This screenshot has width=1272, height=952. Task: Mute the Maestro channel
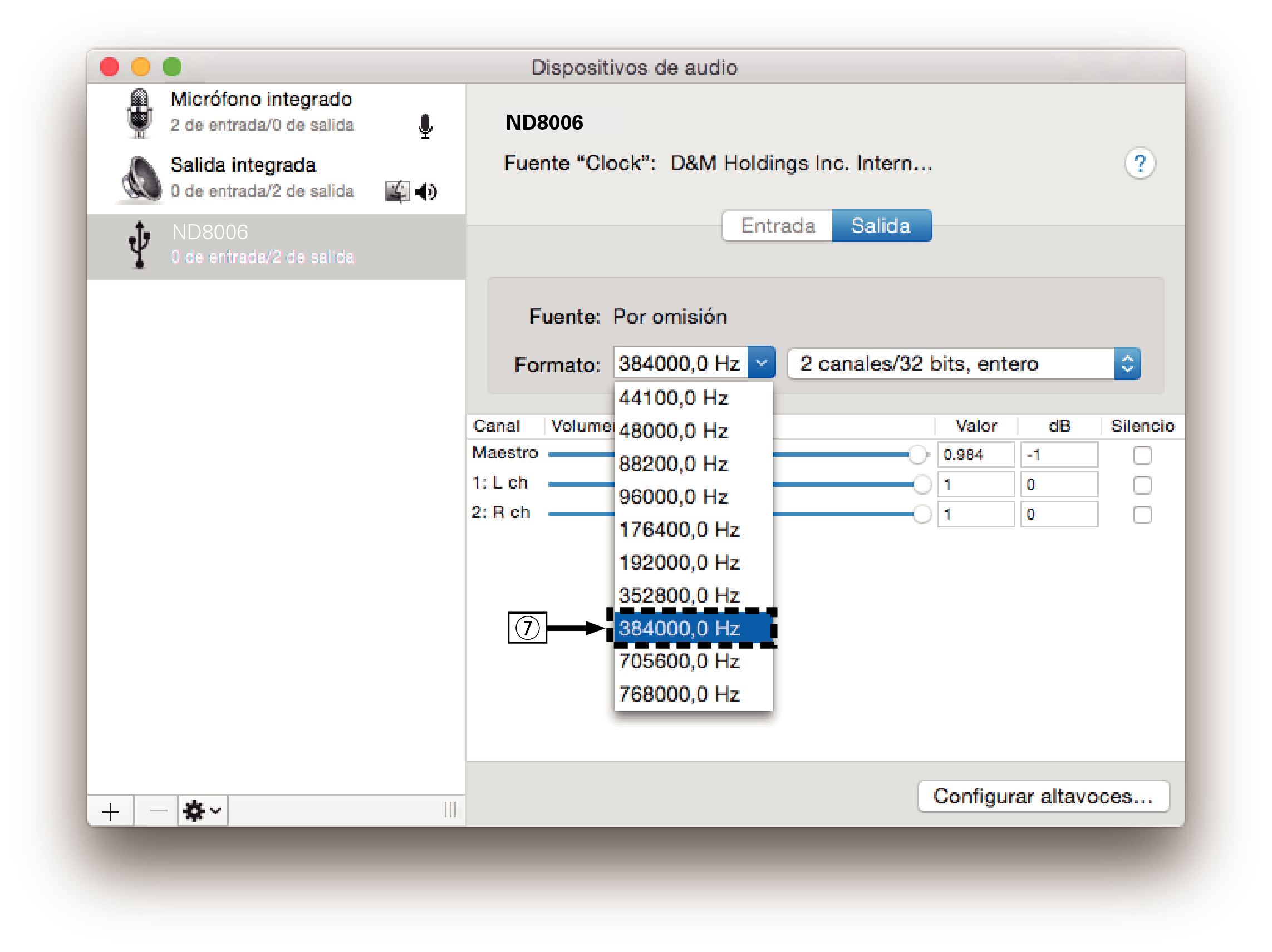click(1142, 455)
